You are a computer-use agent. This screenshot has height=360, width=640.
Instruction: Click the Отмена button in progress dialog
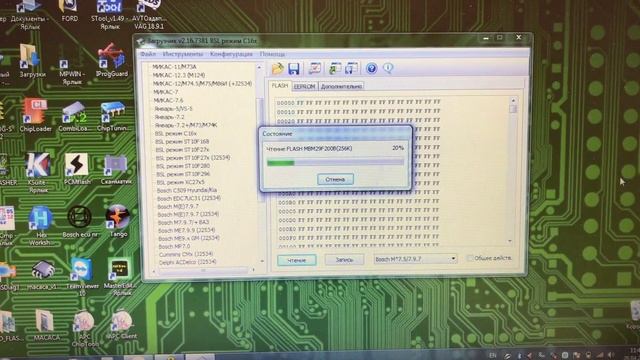(335, 179)
